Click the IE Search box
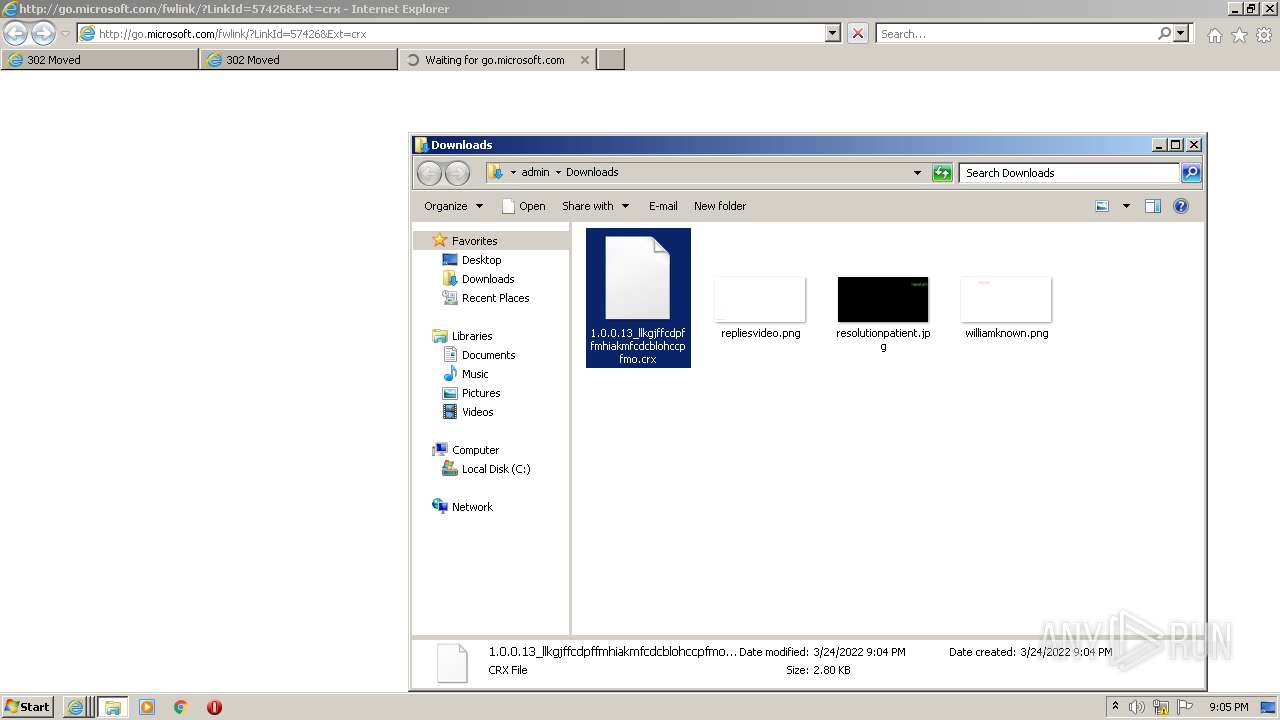This screenshot has width=1280, height=720. click(1016, 34)
